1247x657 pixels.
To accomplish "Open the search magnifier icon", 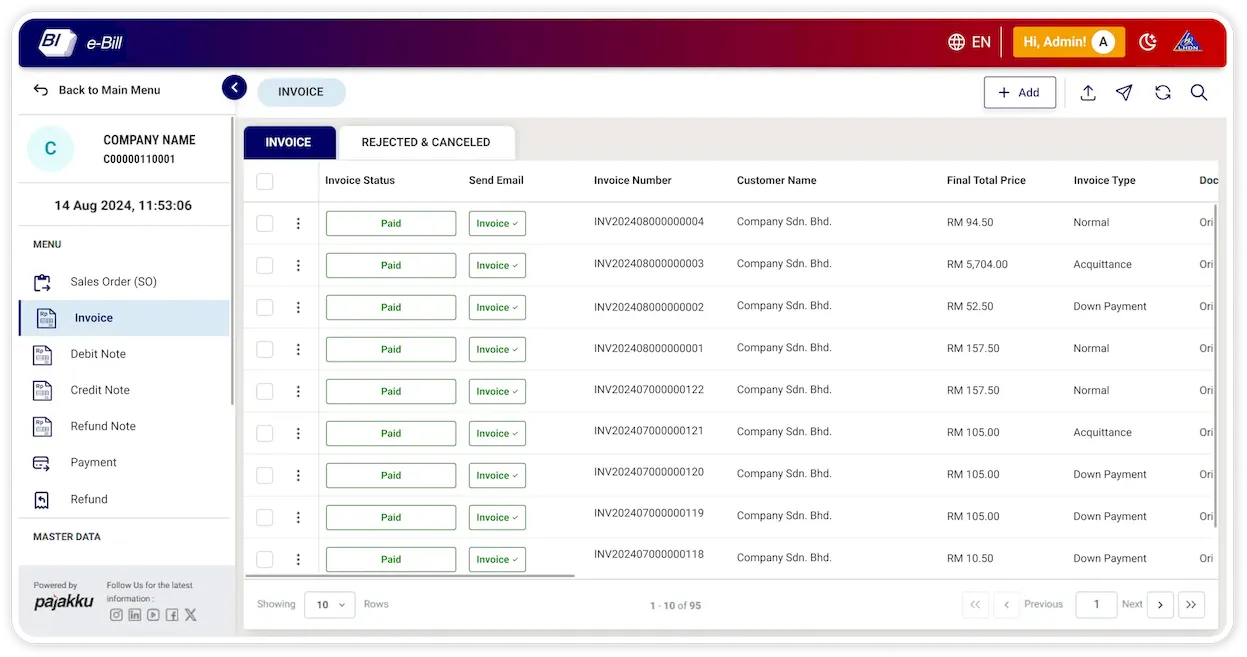I will click(x=1199, y=92).
